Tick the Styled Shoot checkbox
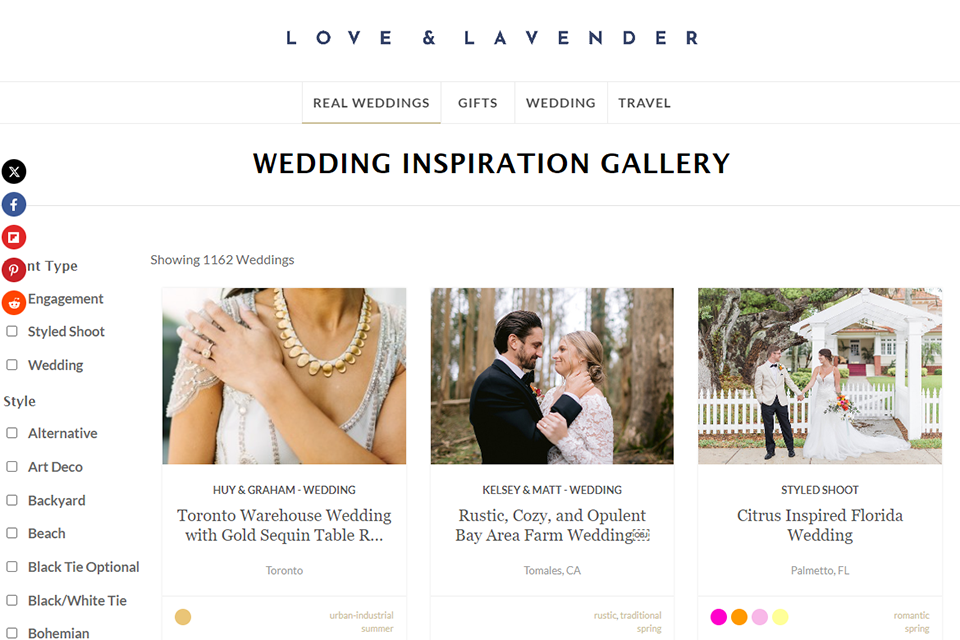The image size is (960, 640). [x=12, y=331]
